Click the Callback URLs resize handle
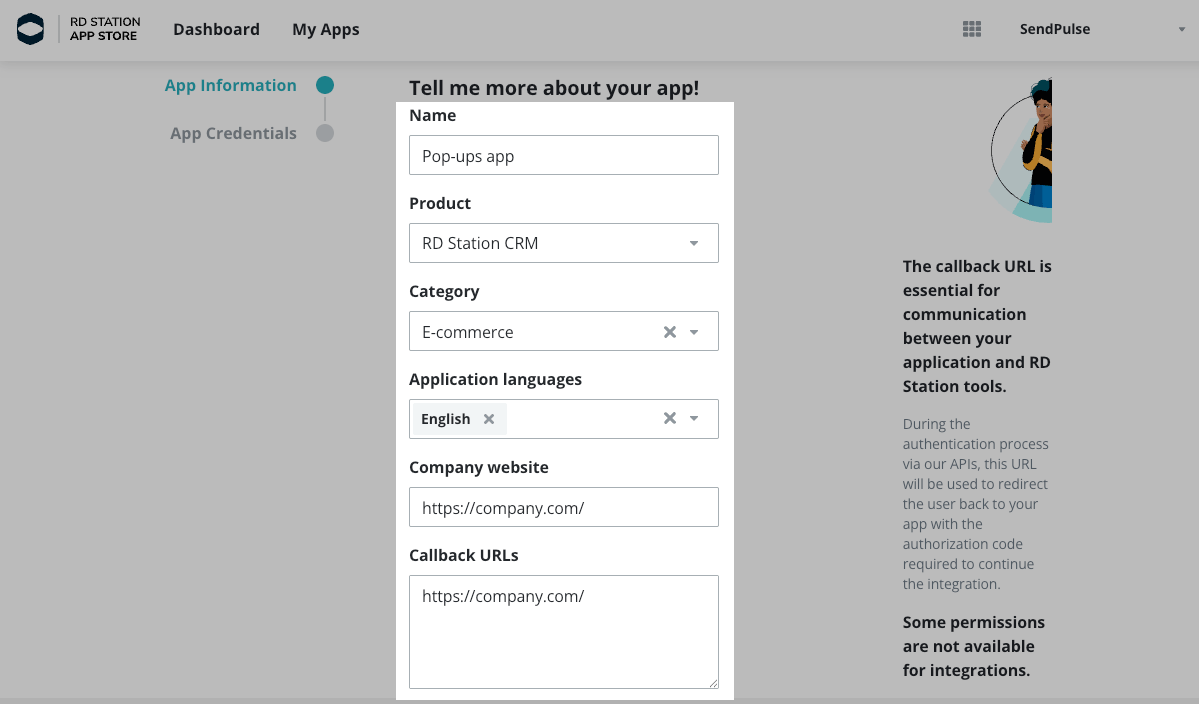This screenshot has width=1199, height=704. click(714, 684)
